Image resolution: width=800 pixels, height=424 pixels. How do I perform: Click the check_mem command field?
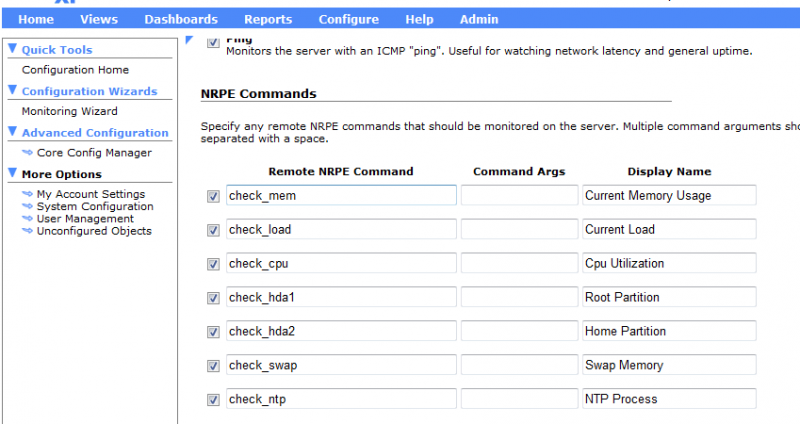[341, 195]
